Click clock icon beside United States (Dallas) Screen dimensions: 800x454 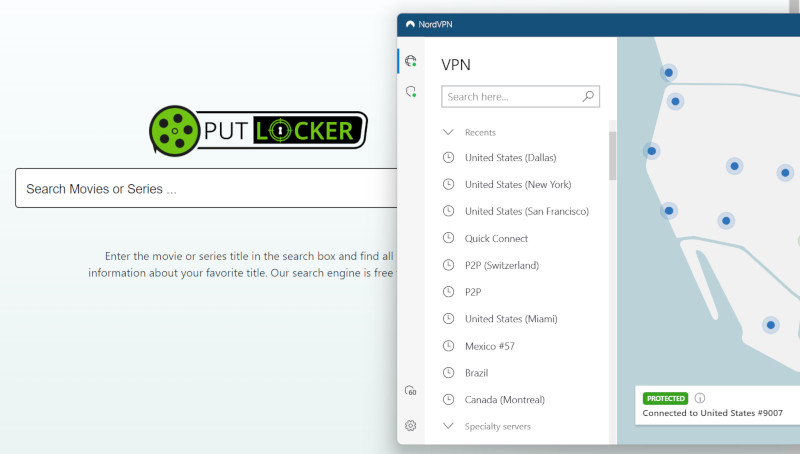tap(448, 157)
